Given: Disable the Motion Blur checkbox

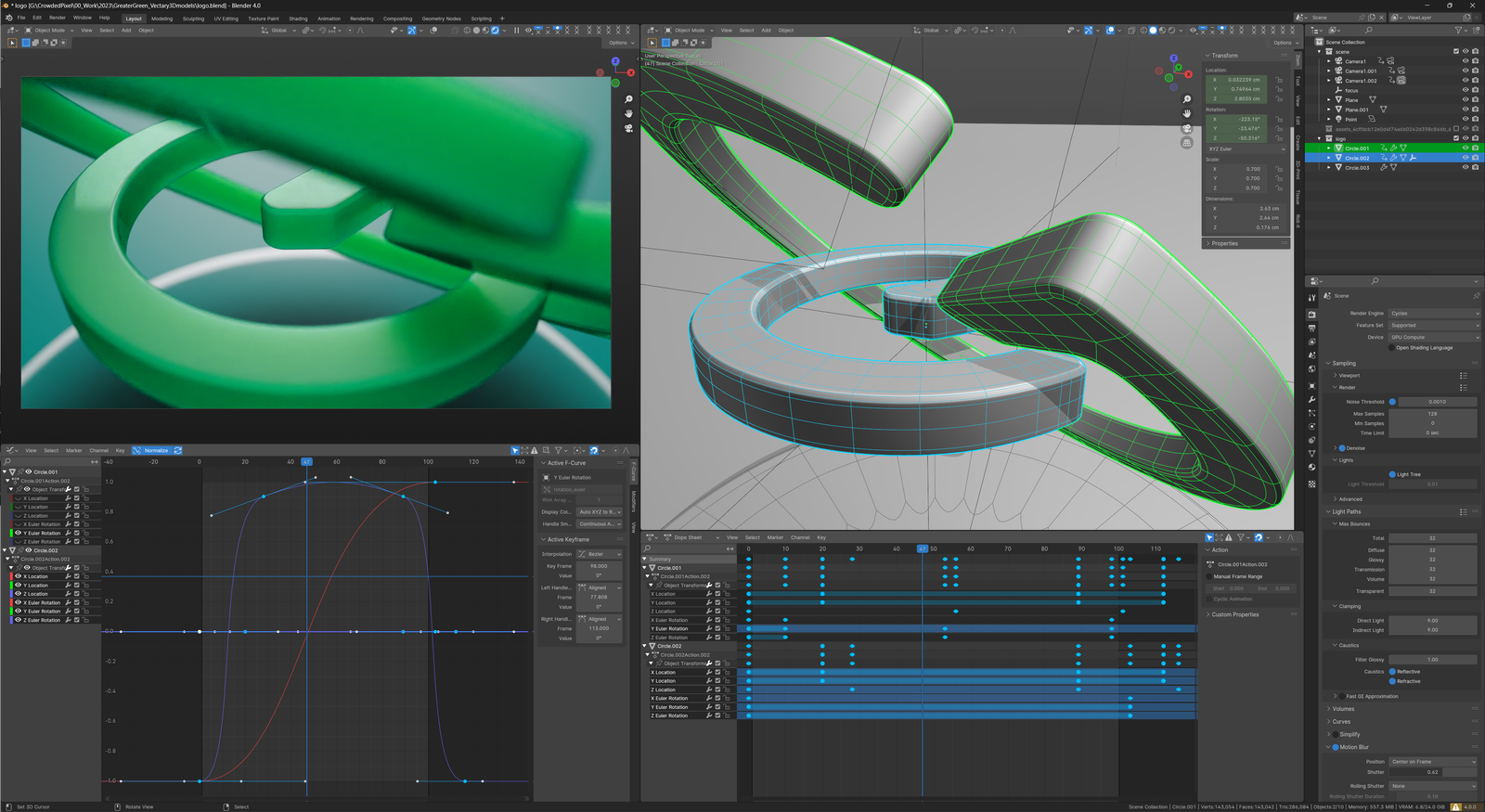Looking at the screenshot, I should click(x=1336, y=747).
